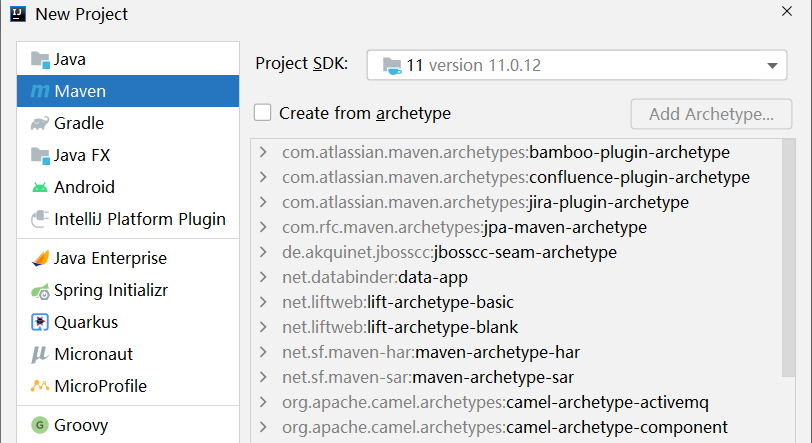
Task: Expand bamboo-plugin-archetype entry
Action: tap(263, 152)
